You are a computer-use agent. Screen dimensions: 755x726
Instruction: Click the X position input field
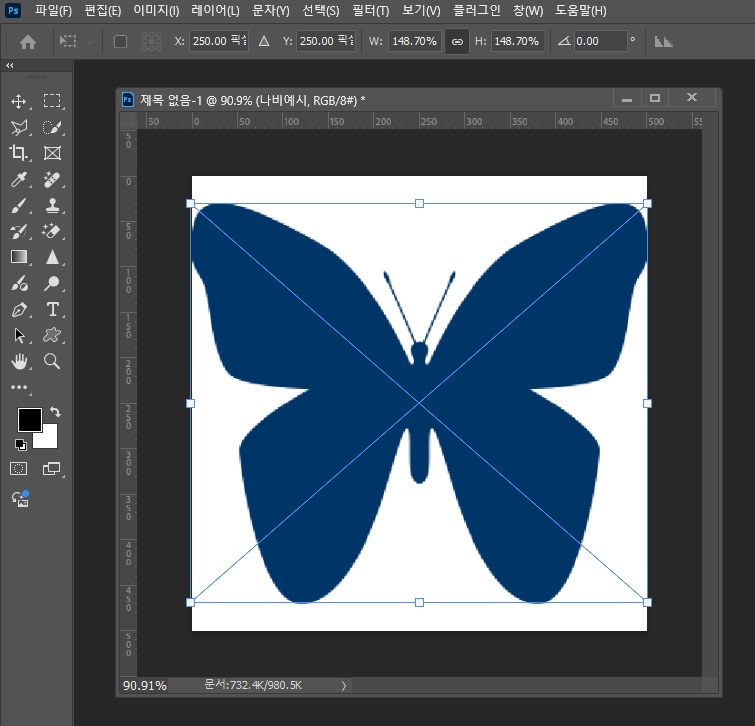[219, 41]
